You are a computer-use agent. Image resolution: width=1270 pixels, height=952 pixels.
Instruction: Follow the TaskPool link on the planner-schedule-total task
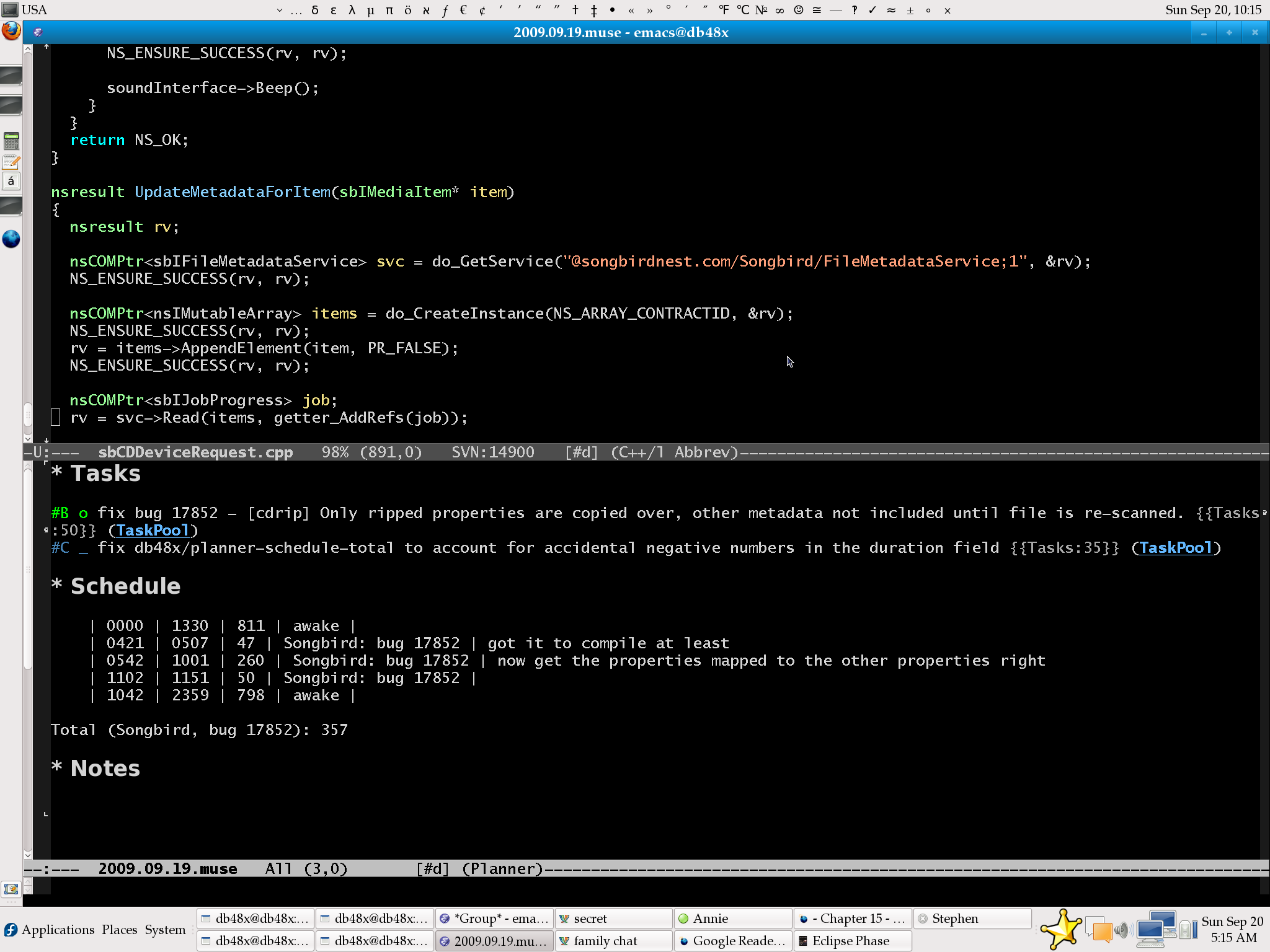pyautogui.click(x=1176, y=548)
